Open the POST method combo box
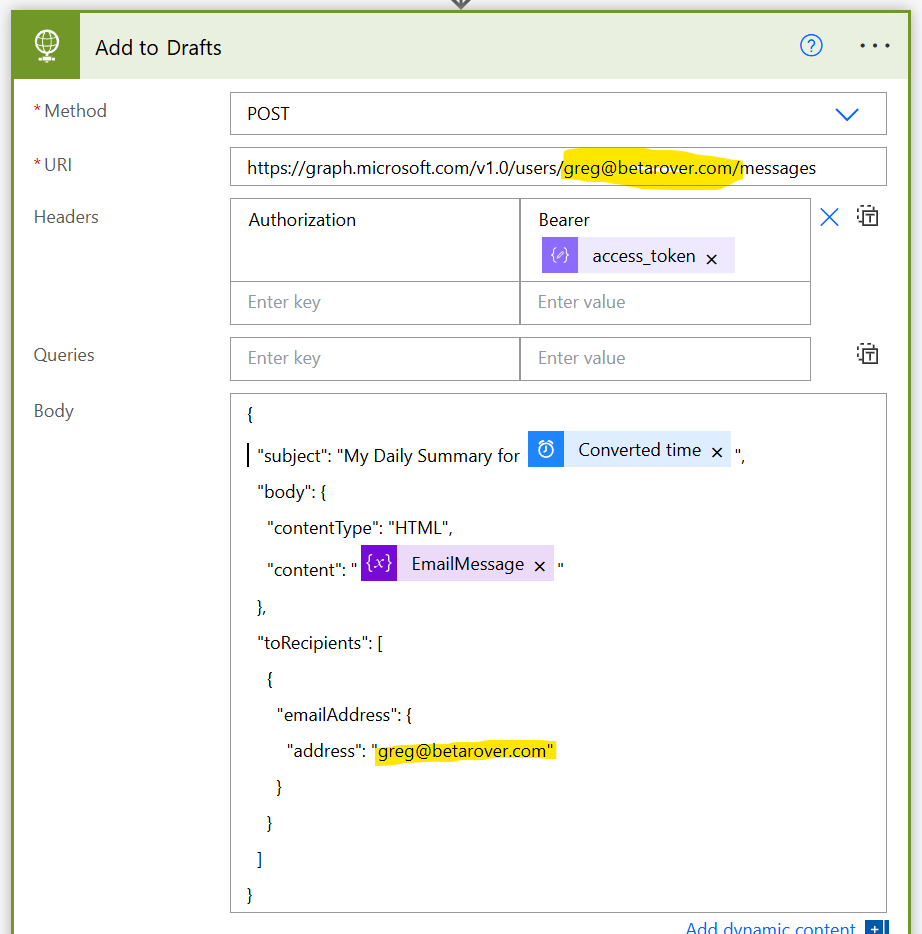Viewport: 922px width, 934px height. tap(530, 114)
